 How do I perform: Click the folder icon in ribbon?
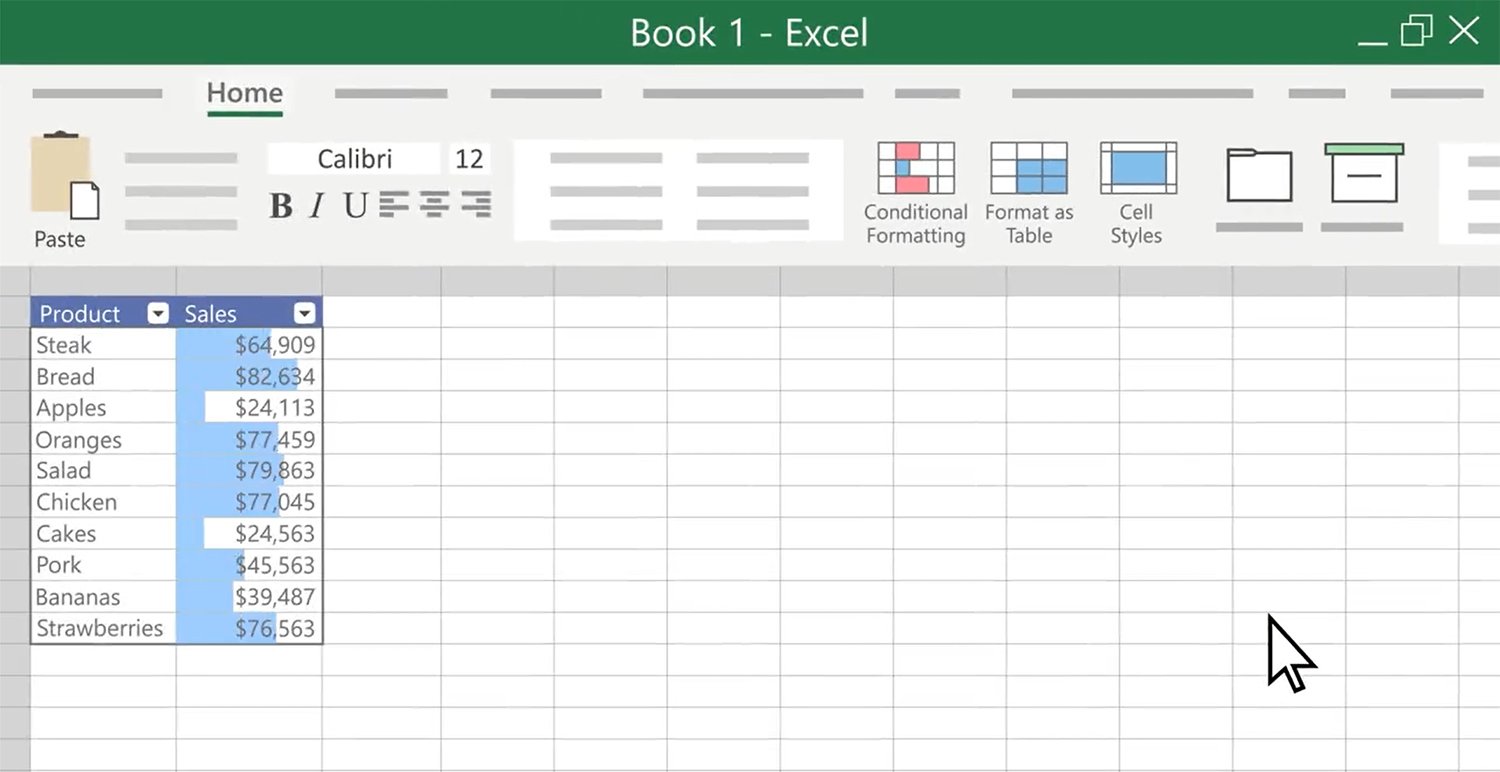click(x=1259, y=176)
